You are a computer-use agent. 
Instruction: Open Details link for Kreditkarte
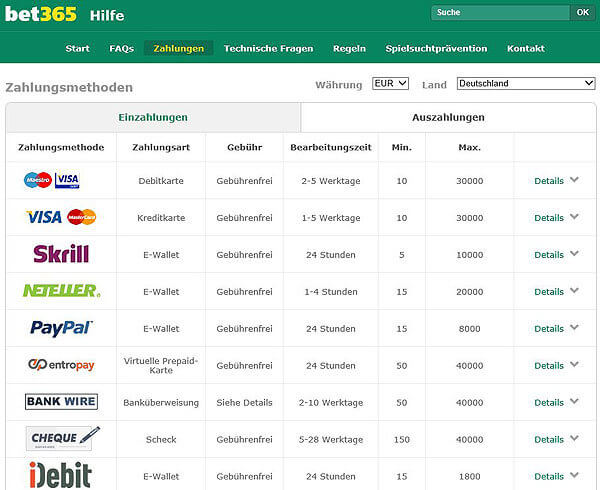click(x=549, y=218)
